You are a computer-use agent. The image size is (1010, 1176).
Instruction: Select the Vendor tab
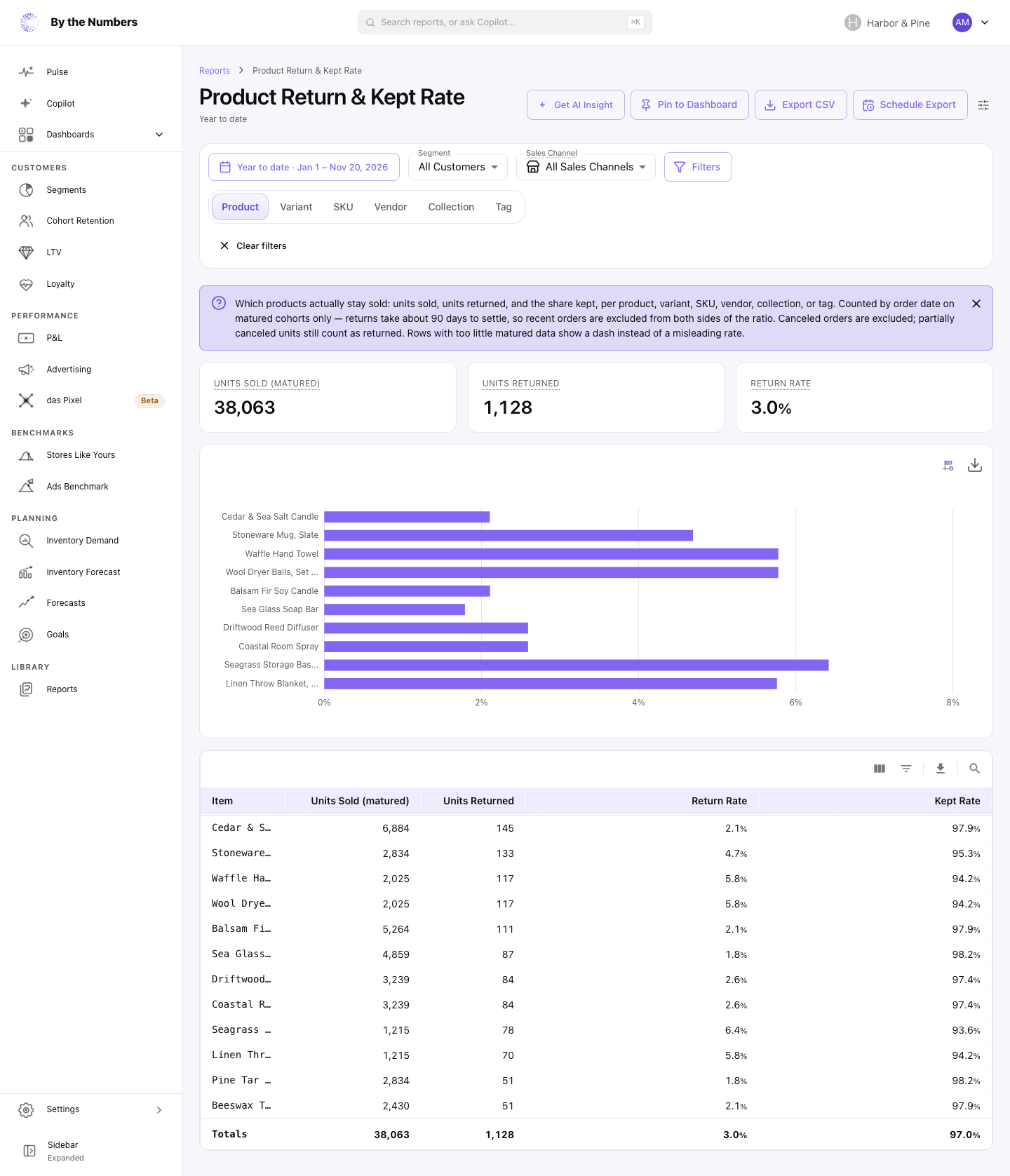pos(391,207)
